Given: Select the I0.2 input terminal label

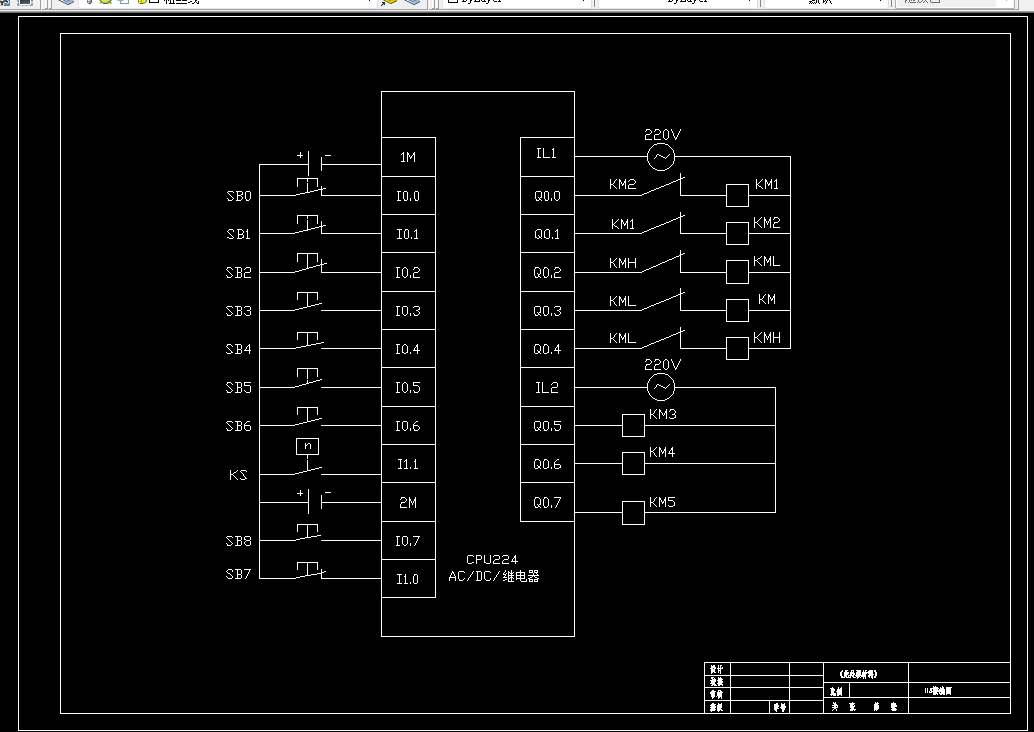Looking at the screenshot, I should [x=408, y=272].
